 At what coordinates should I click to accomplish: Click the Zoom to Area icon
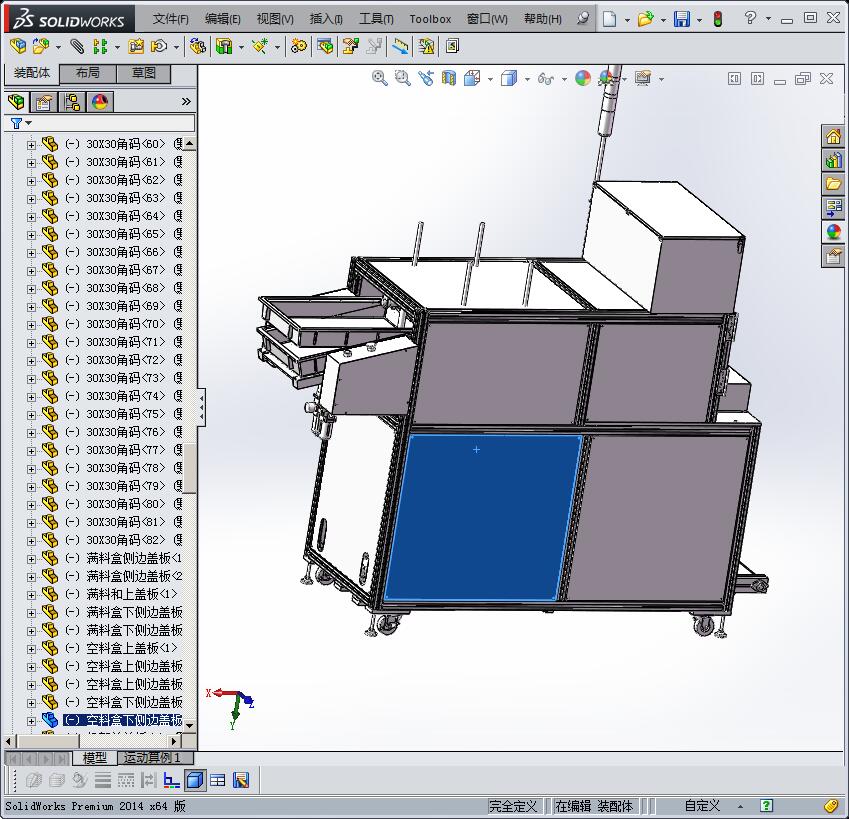pyautogui.click(x=402, y=78)
